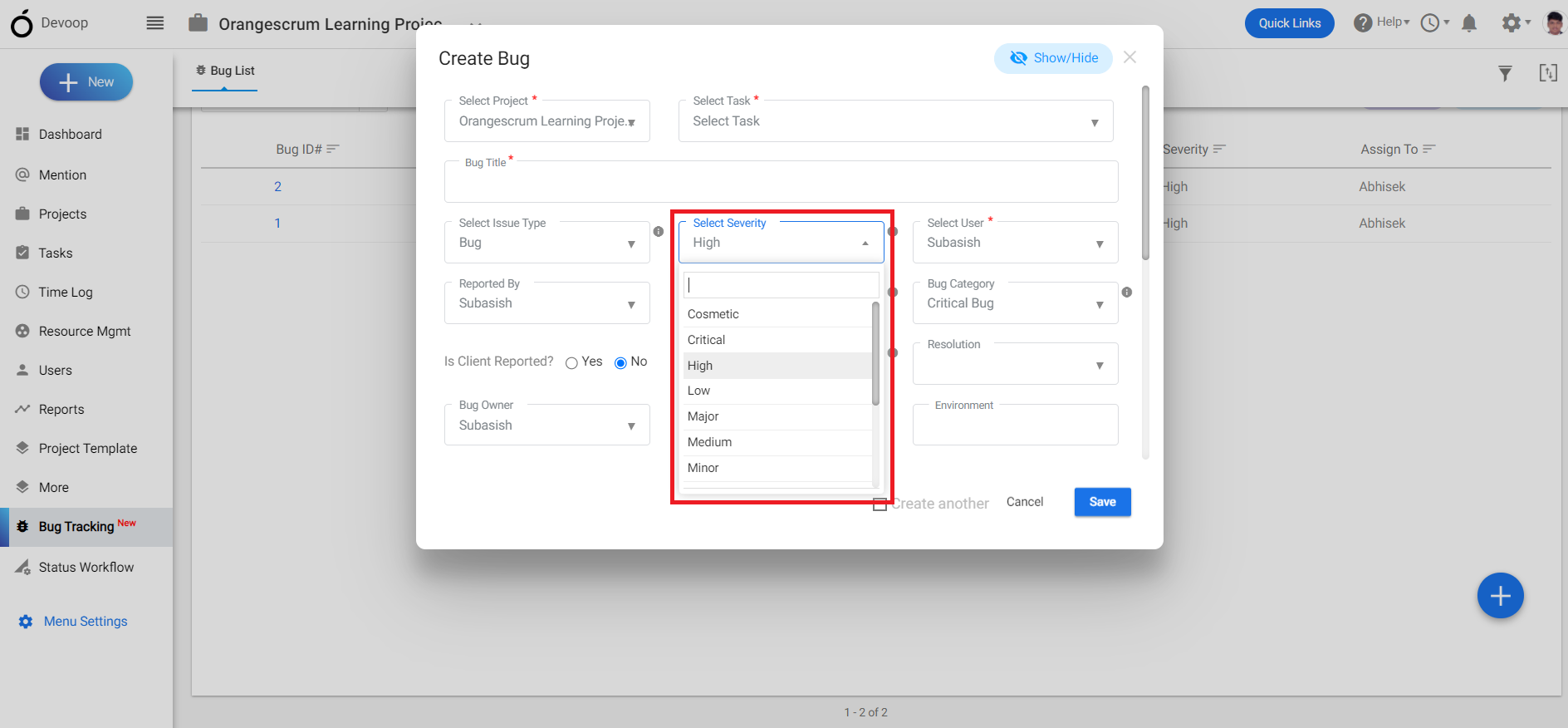Close the Create Bug dialog

1129,57
